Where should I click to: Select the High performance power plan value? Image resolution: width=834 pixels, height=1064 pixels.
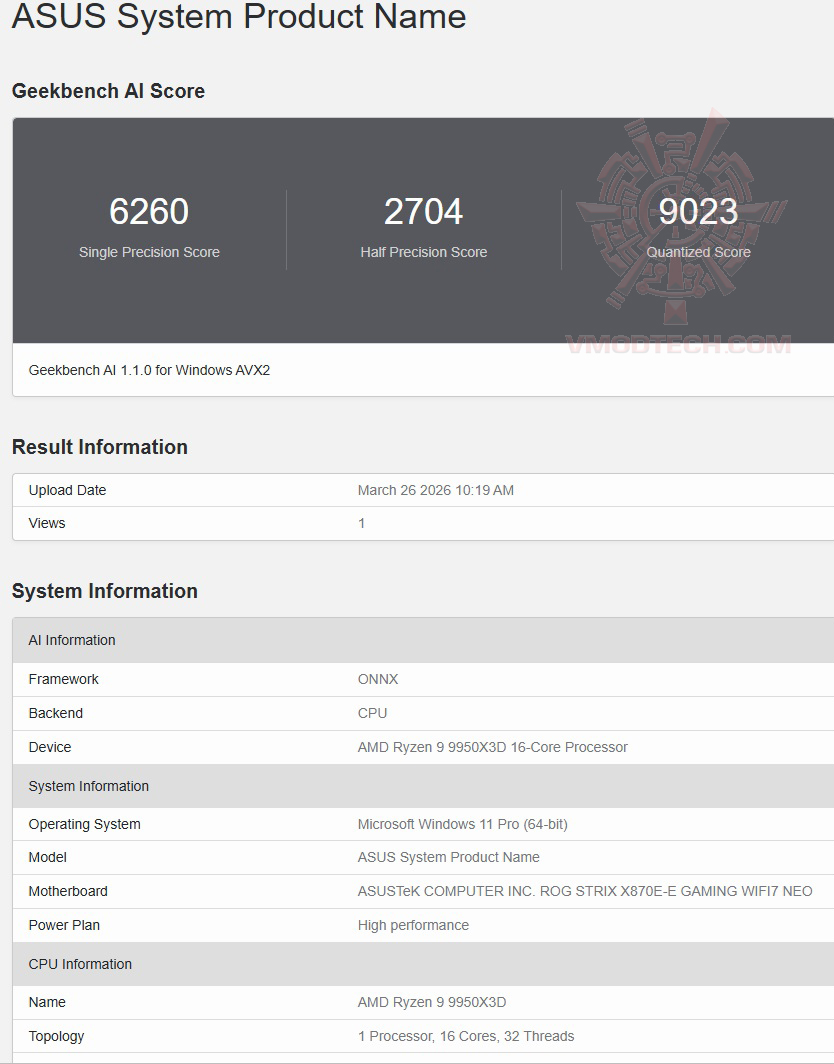coord(413,925)
